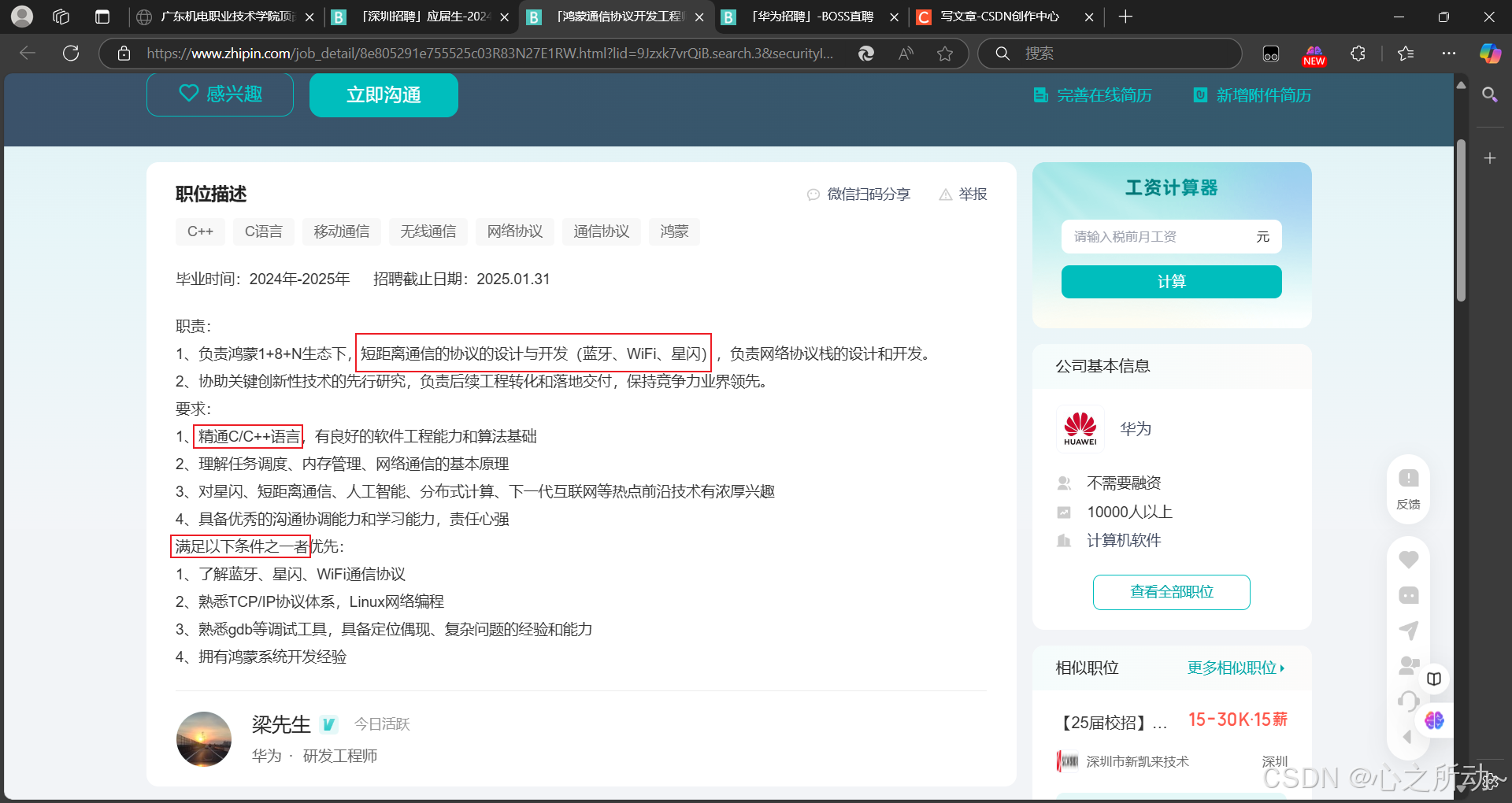Click the headset customer service icon

(1408, 701)
